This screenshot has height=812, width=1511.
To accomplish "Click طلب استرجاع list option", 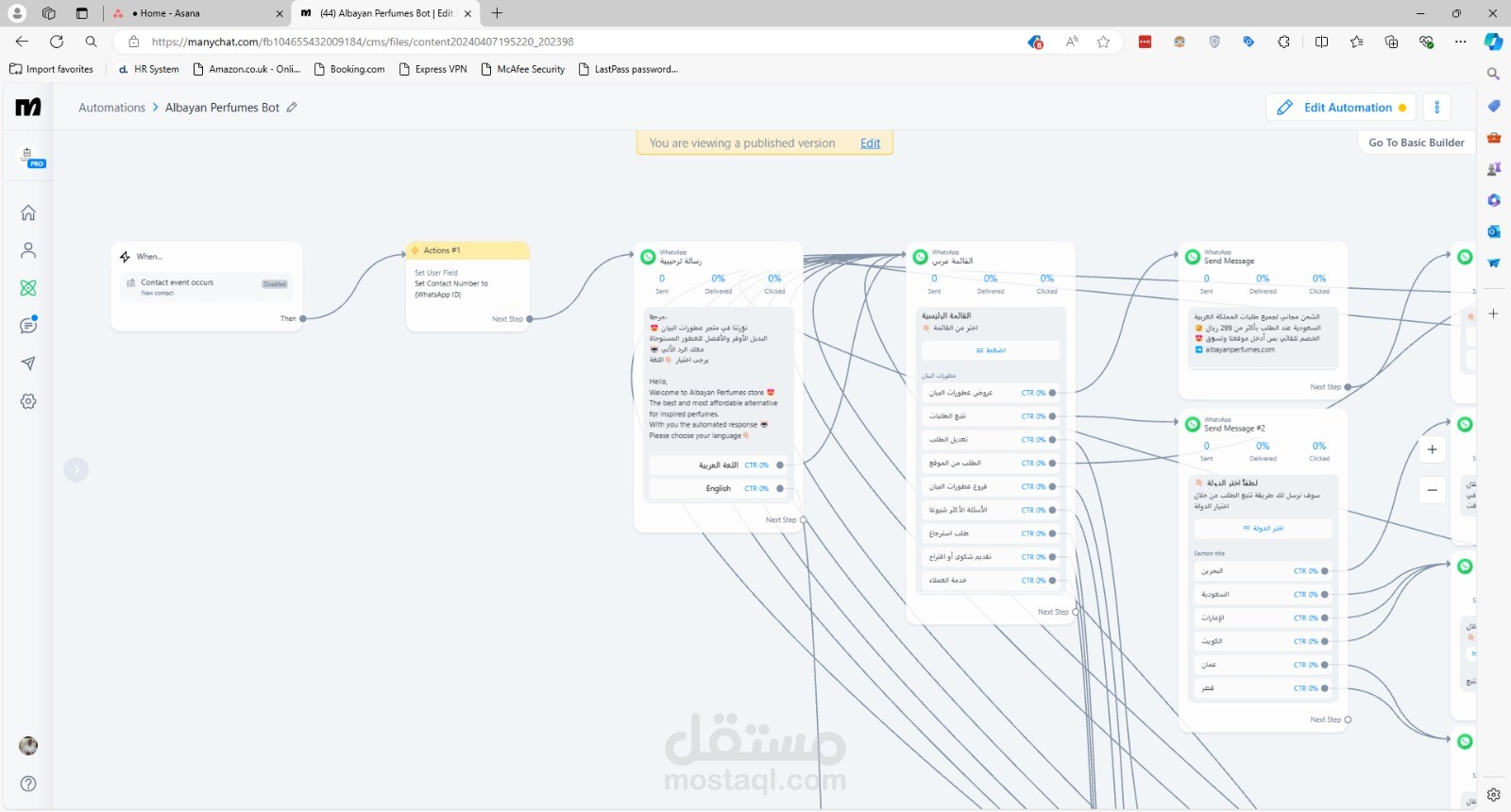I will pos(990,533).
